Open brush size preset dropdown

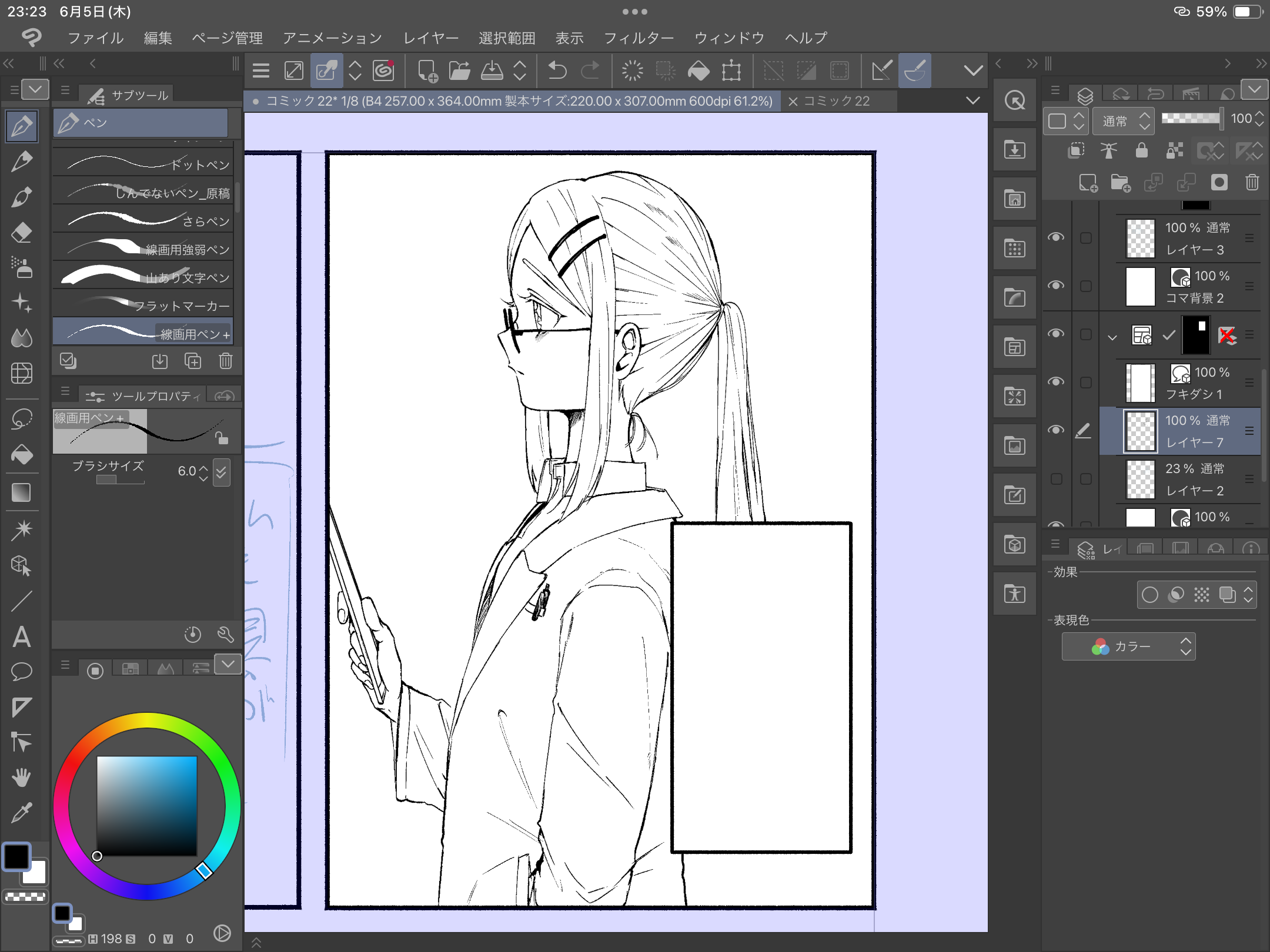click(221, 472)
